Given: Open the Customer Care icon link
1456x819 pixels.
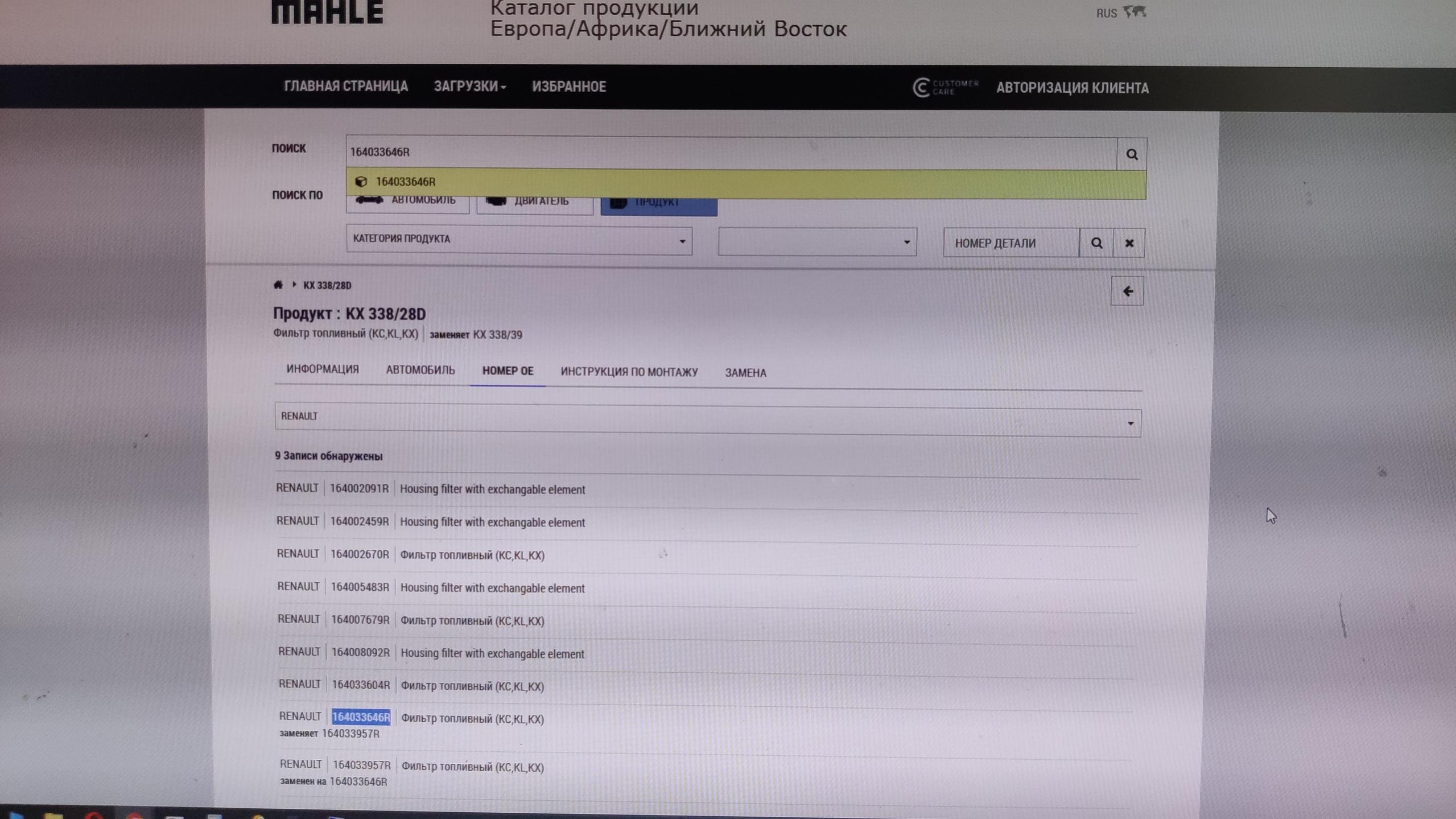Looking at the screenshot, I should [x=945, y=87].
